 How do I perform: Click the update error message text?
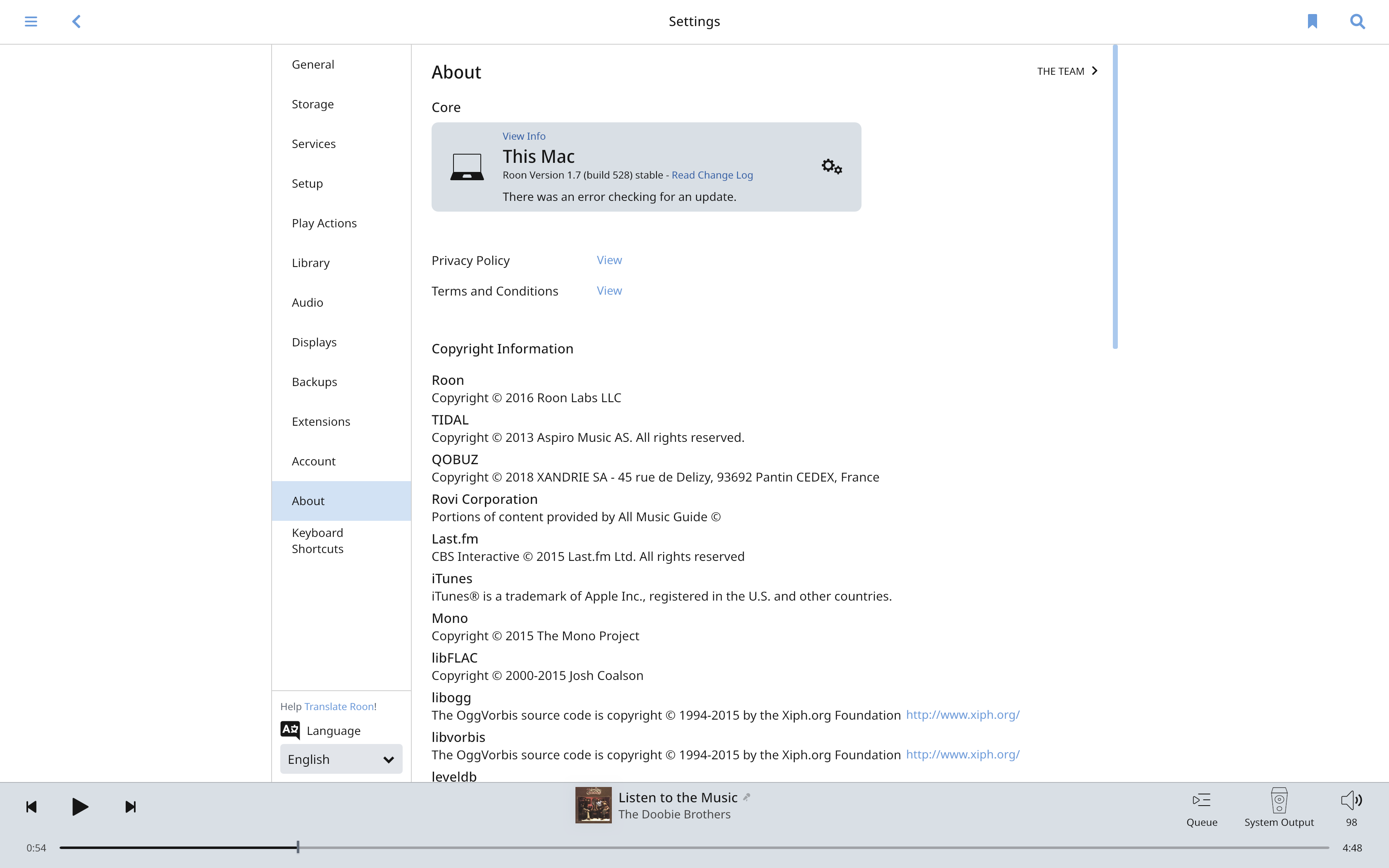[x=619, y=196]
